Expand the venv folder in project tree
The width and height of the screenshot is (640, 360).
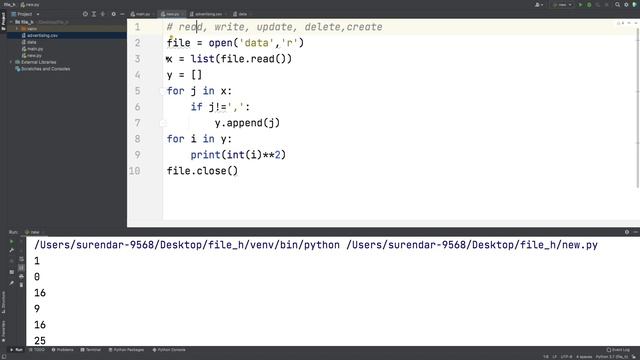17,29
